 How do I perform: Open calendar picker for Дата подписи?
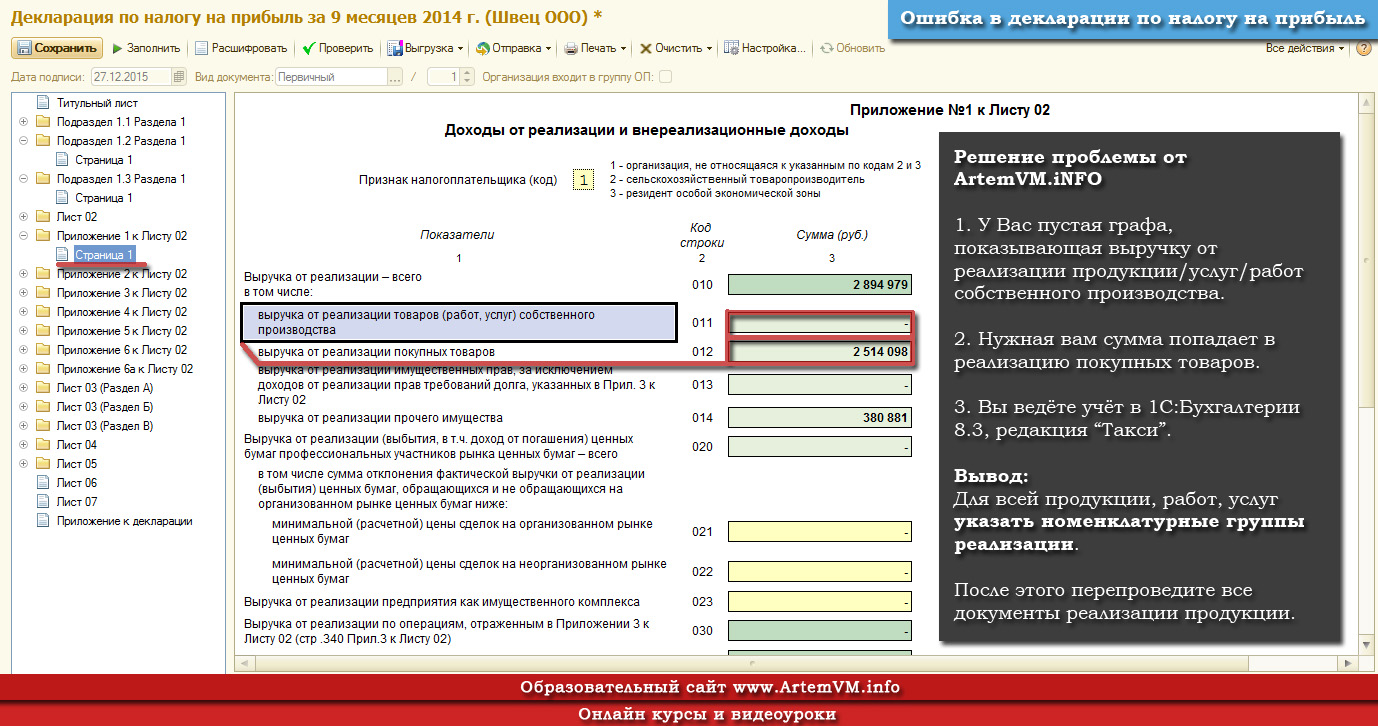(179, 77)
